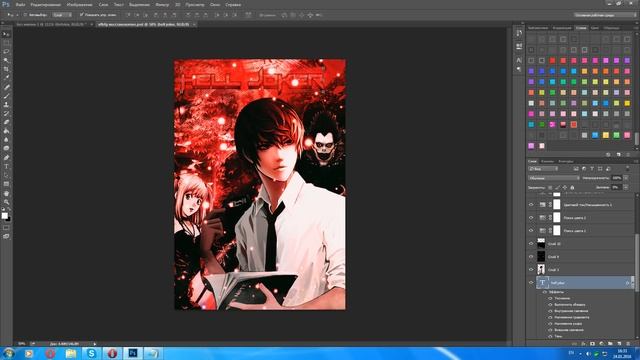The width and height of the screenshot is (640, 360).
Task: Select the Clone Stamp tool
Action: click(6, 104)
